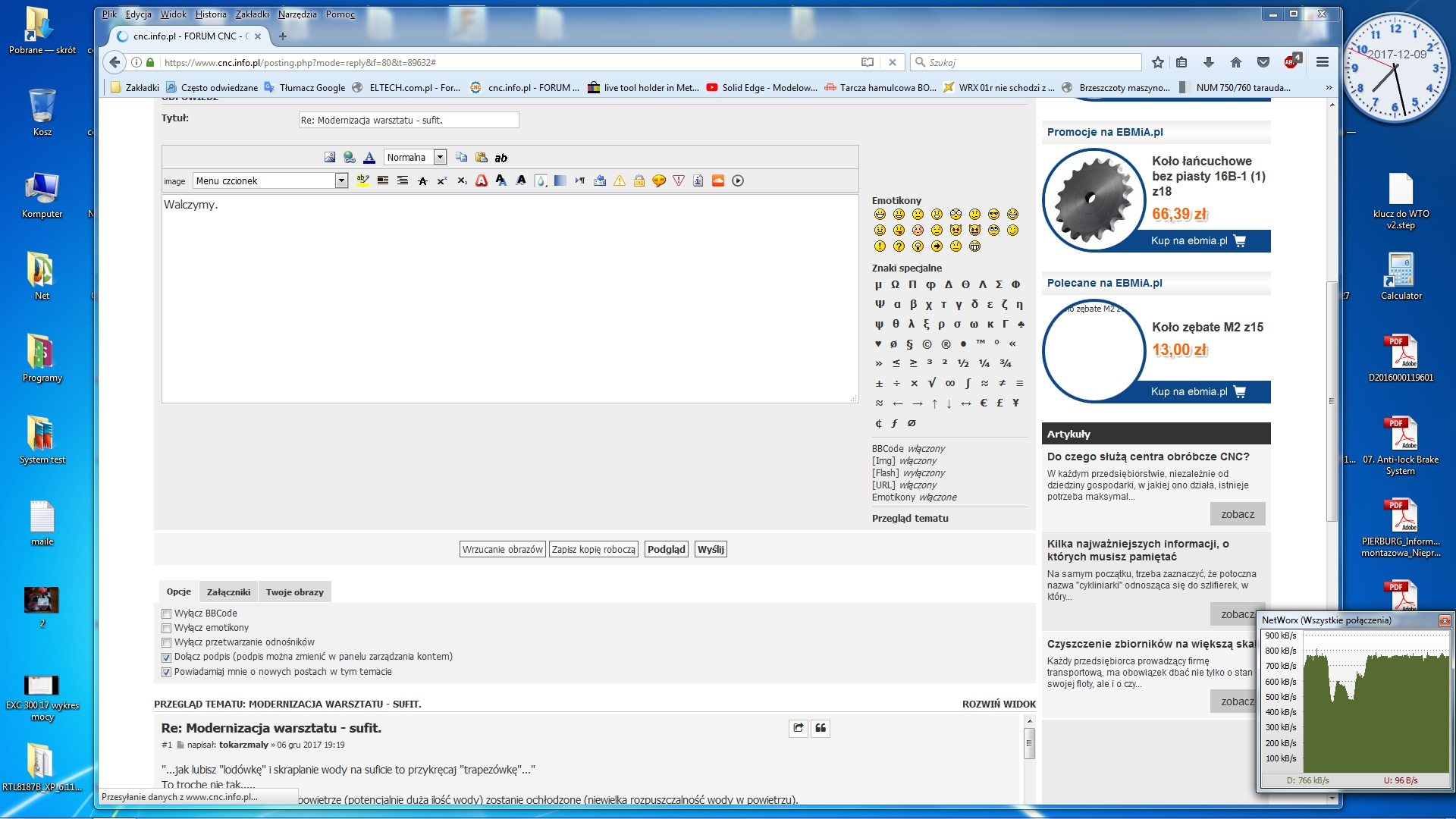Click the padlock icon in the editor toolbar
The width and height of the screenshot is (1456, 819).
[639, 180]
